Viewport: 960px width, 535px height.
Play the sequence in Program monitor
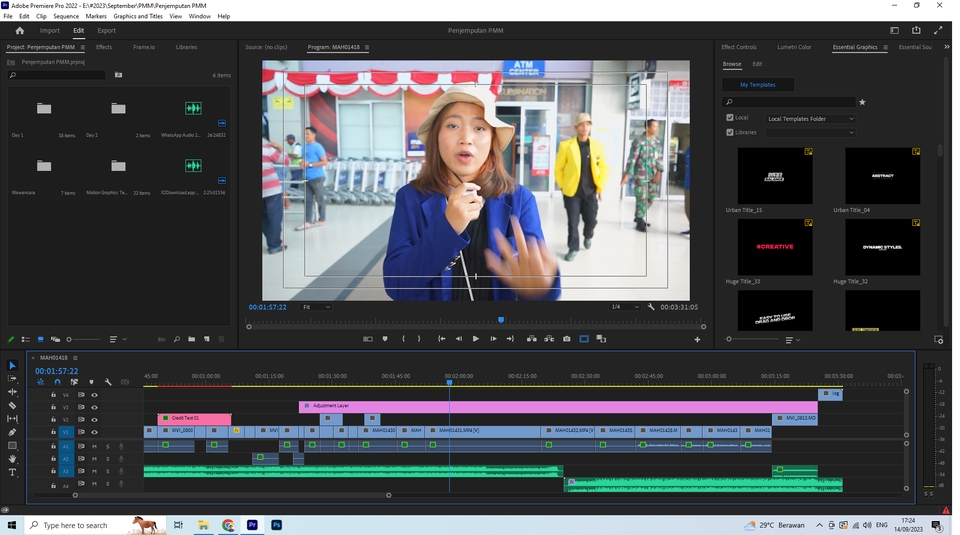pos(476,339)
